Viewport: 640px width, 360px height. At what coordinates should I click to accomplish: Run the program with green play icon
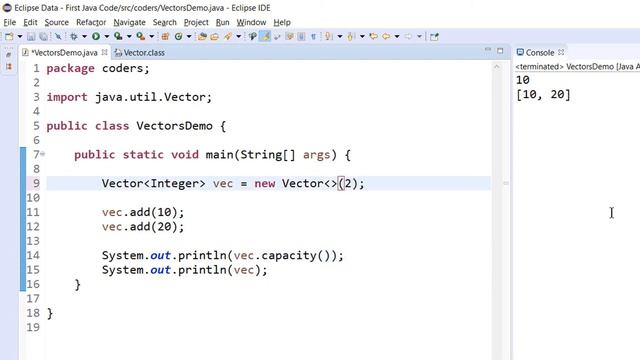coord(96,37)
